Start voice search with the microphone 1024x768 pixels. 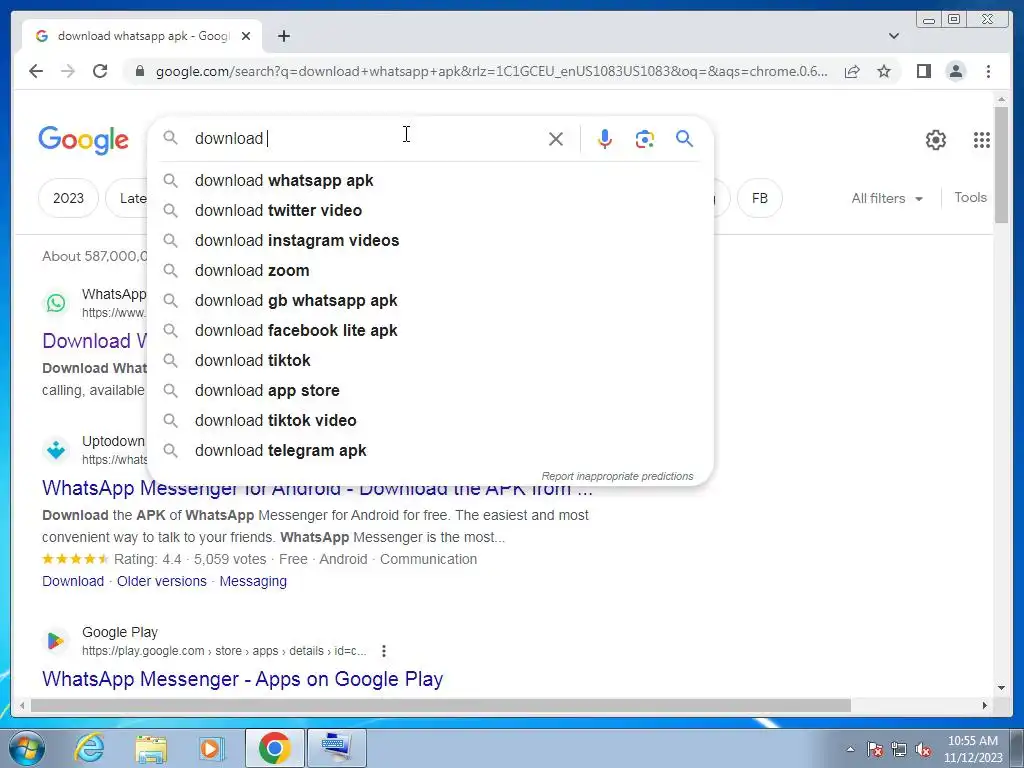[x=605, y=138]
